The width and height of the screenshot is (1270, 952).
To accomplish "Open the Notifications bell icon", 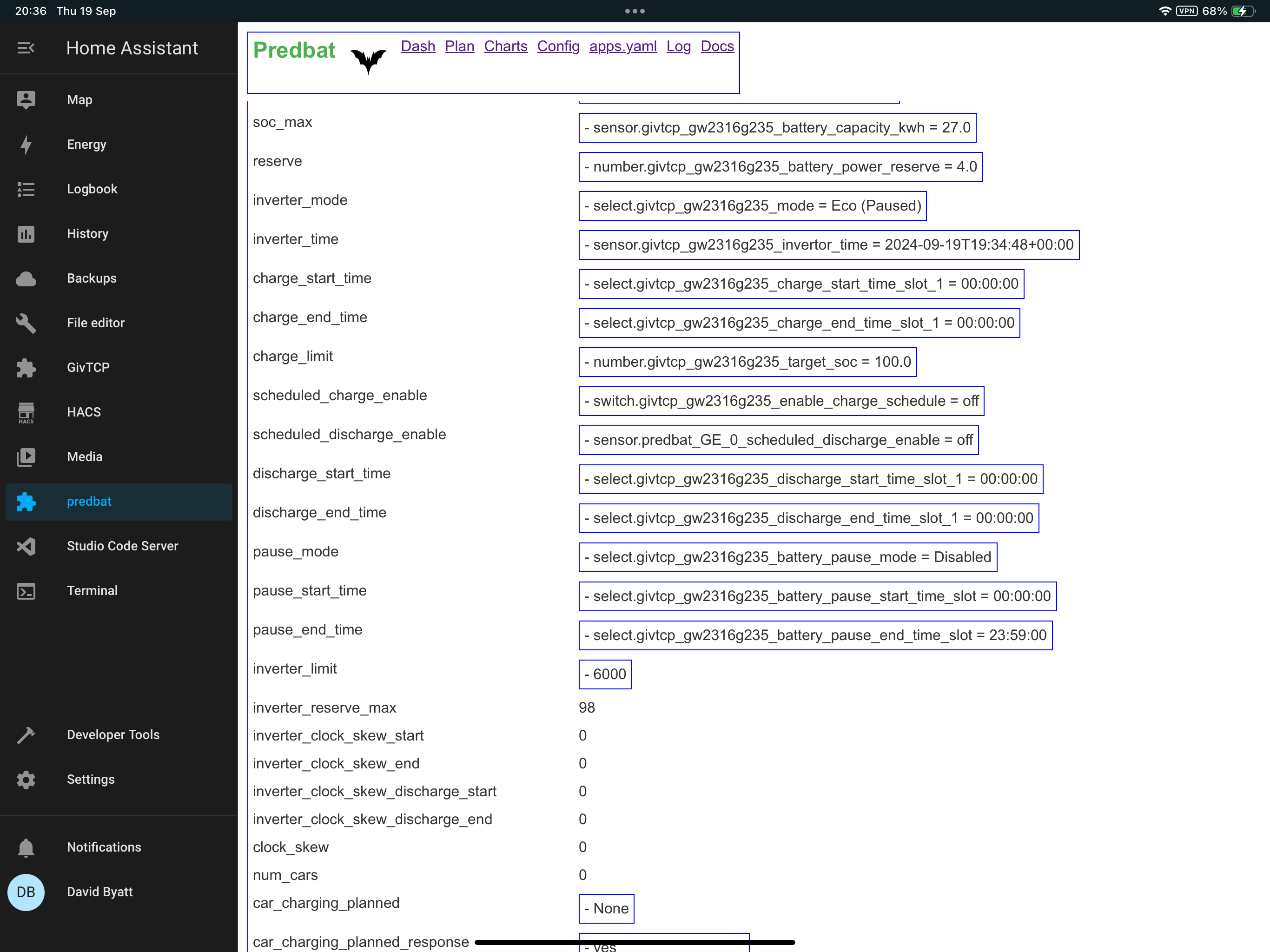I will point(26,847).
